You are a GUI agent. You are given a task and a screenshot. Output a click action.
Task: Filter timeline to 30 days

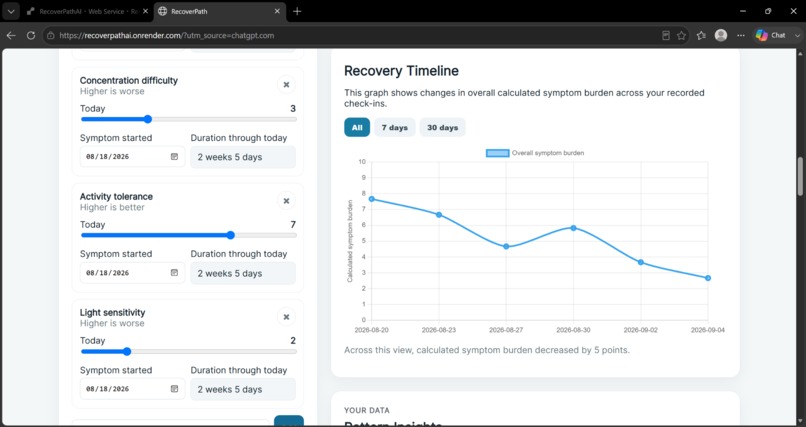pyautogui.click(x=443, y=127)
